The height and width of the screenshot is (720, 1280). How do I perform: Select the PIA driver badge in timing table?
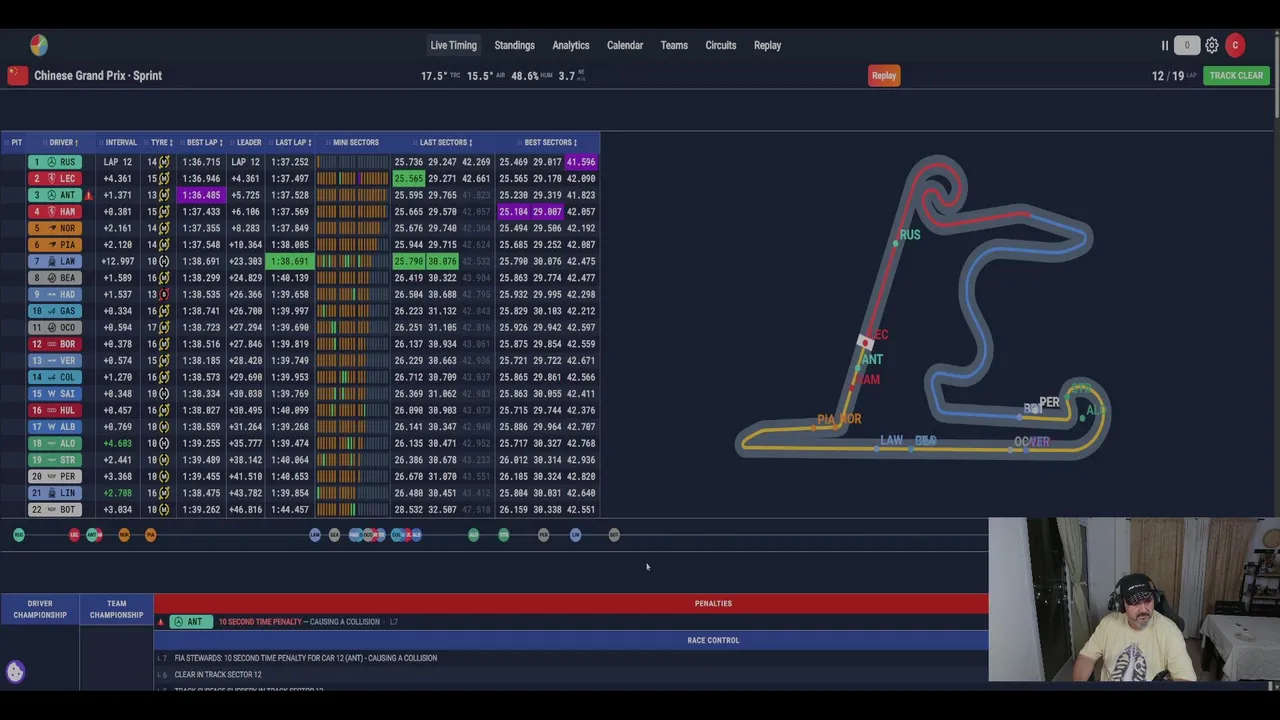pyautogui.click(x=54, y=244)
